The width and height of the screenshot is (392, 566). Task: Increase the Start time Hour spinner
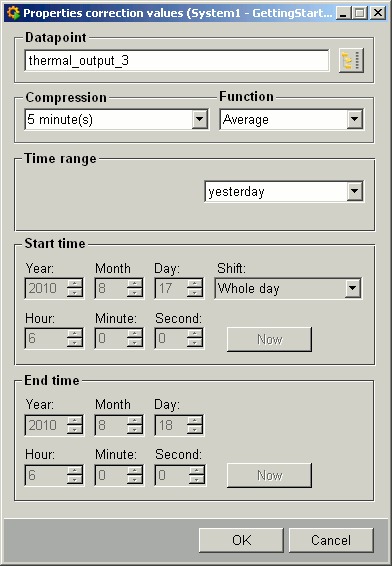point(75,334)
